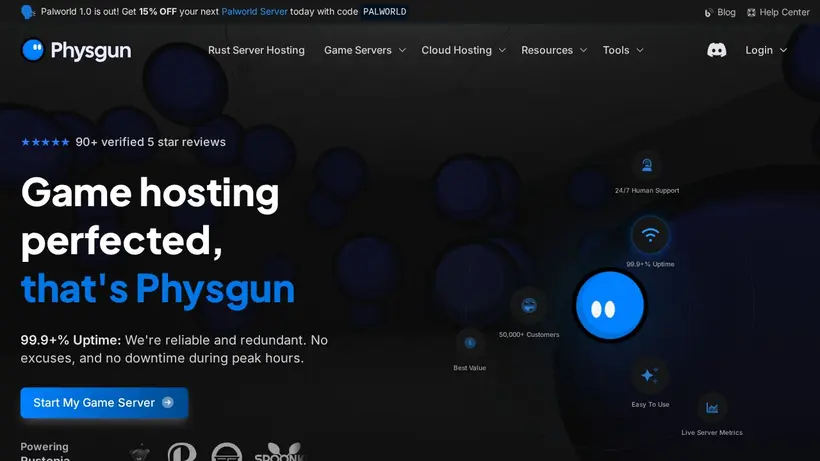The image size is (820, 461).
Task: Click the PALWORLD promo code
Action: click(384, 11)
